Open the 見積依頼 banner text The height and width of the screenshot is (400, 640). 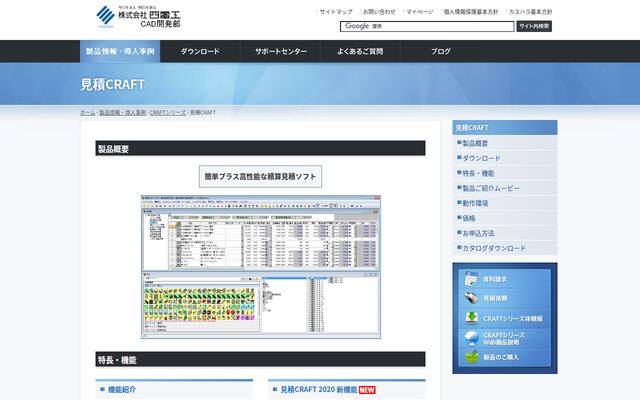click(x=495, y=298)
